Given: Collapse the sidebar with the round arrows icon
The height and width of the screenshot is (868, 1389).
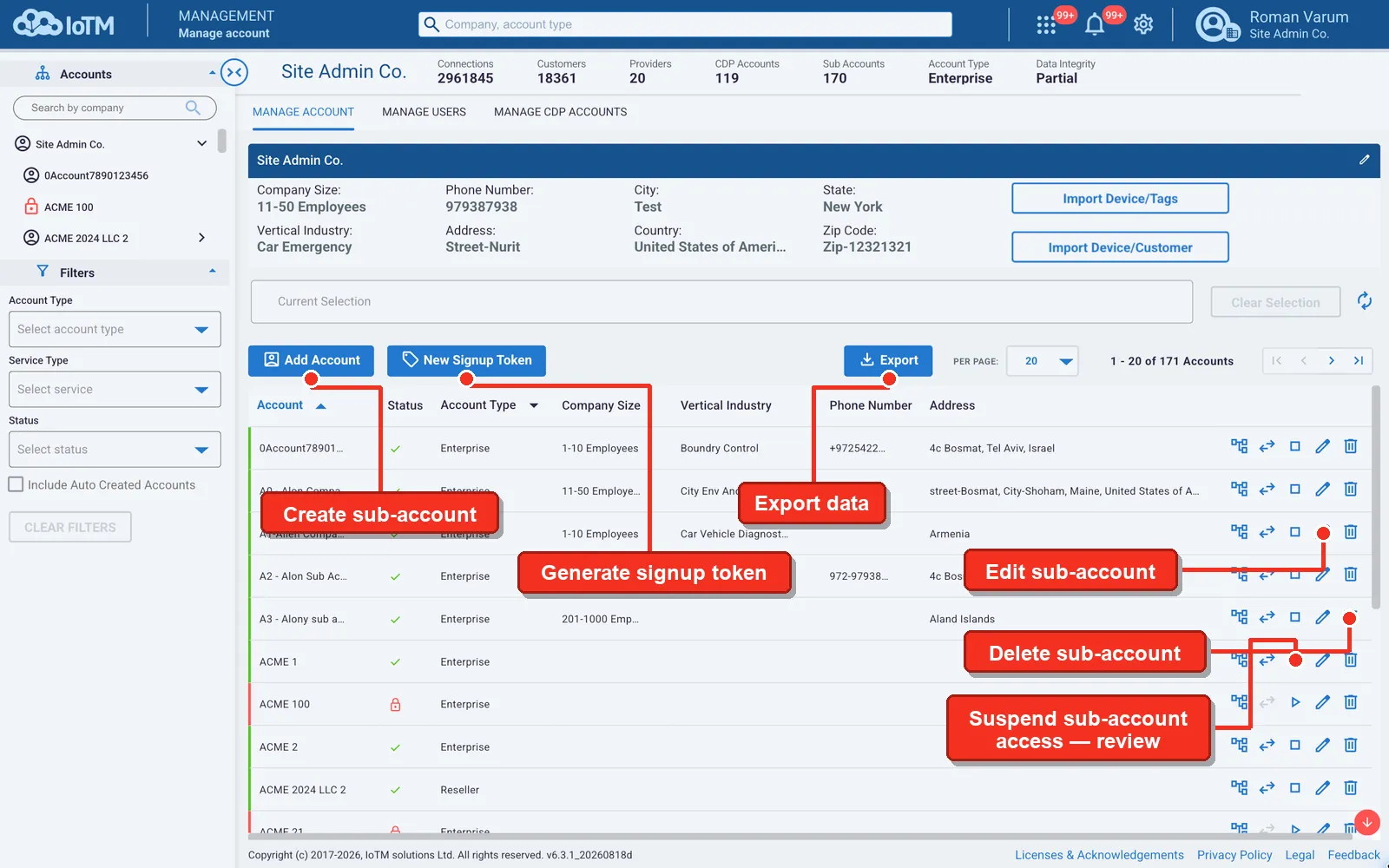Looking at the screenshot, I should [234, 72].
